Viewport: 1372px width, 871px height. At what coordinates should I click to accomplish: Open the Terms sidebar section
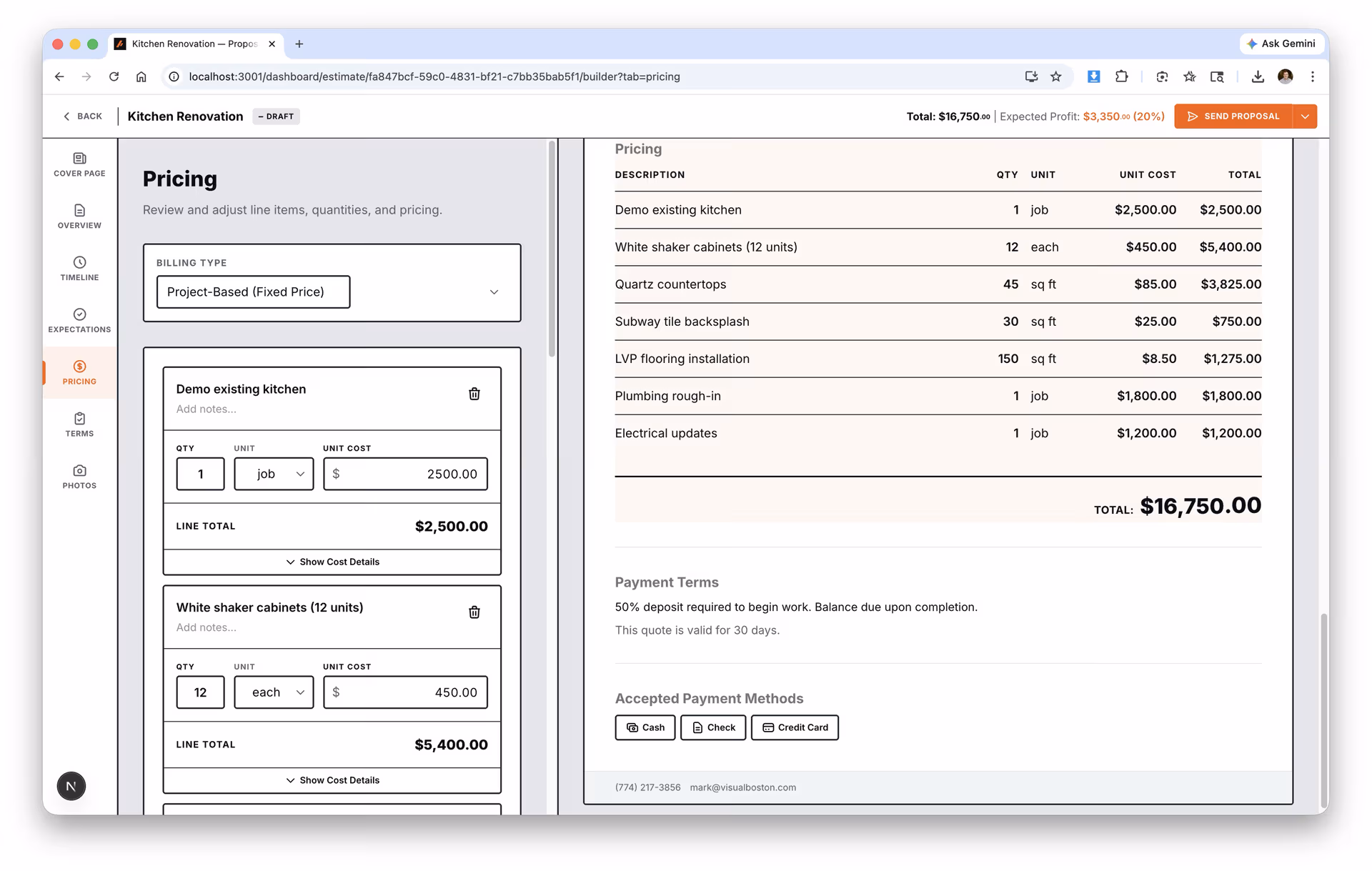[x=79, y=424]
